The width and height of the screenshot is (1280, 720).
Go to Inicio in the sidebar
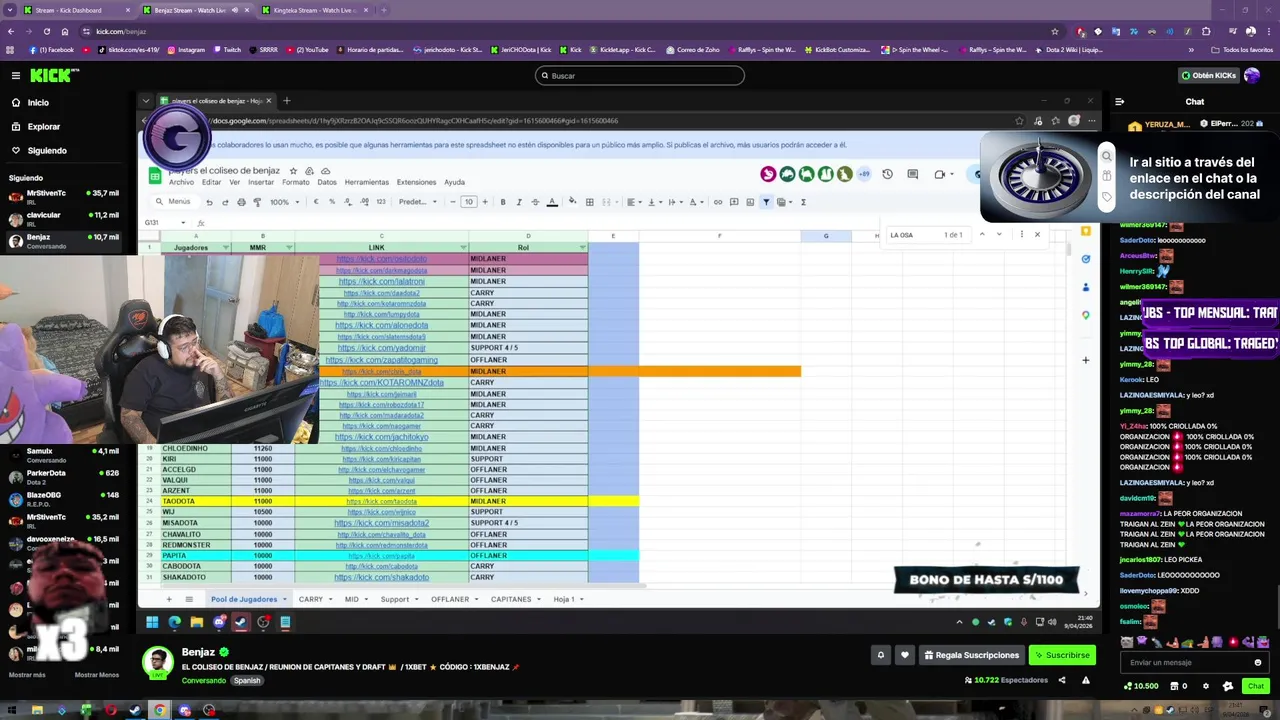(37, 102)
